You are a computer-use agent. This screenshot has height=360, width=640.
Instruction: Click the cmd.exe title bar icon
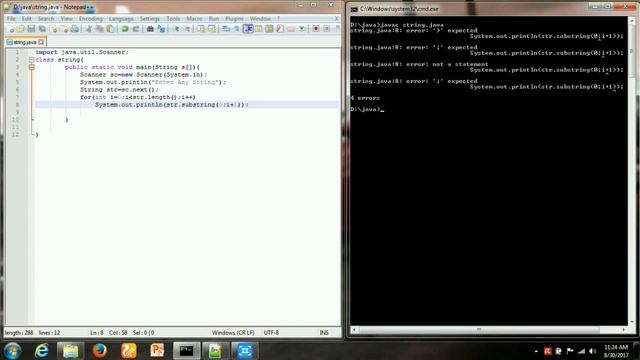click(x=354, y=9)
